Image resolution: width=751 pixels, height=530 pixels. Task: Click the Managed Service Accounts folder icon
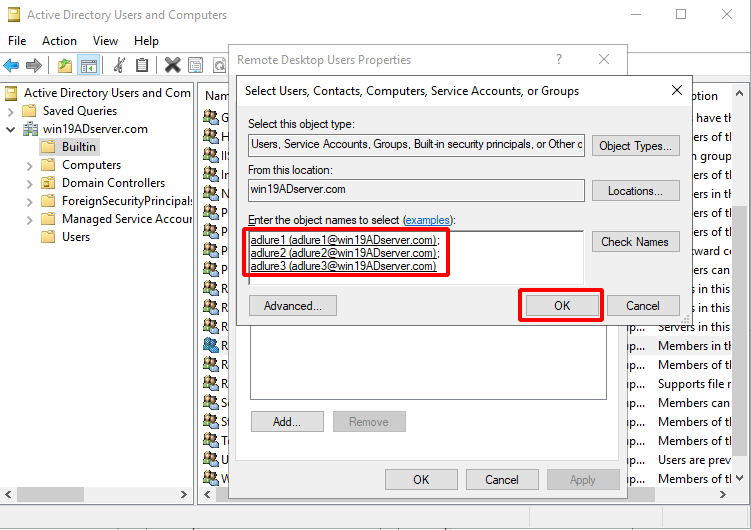[48, 219]
